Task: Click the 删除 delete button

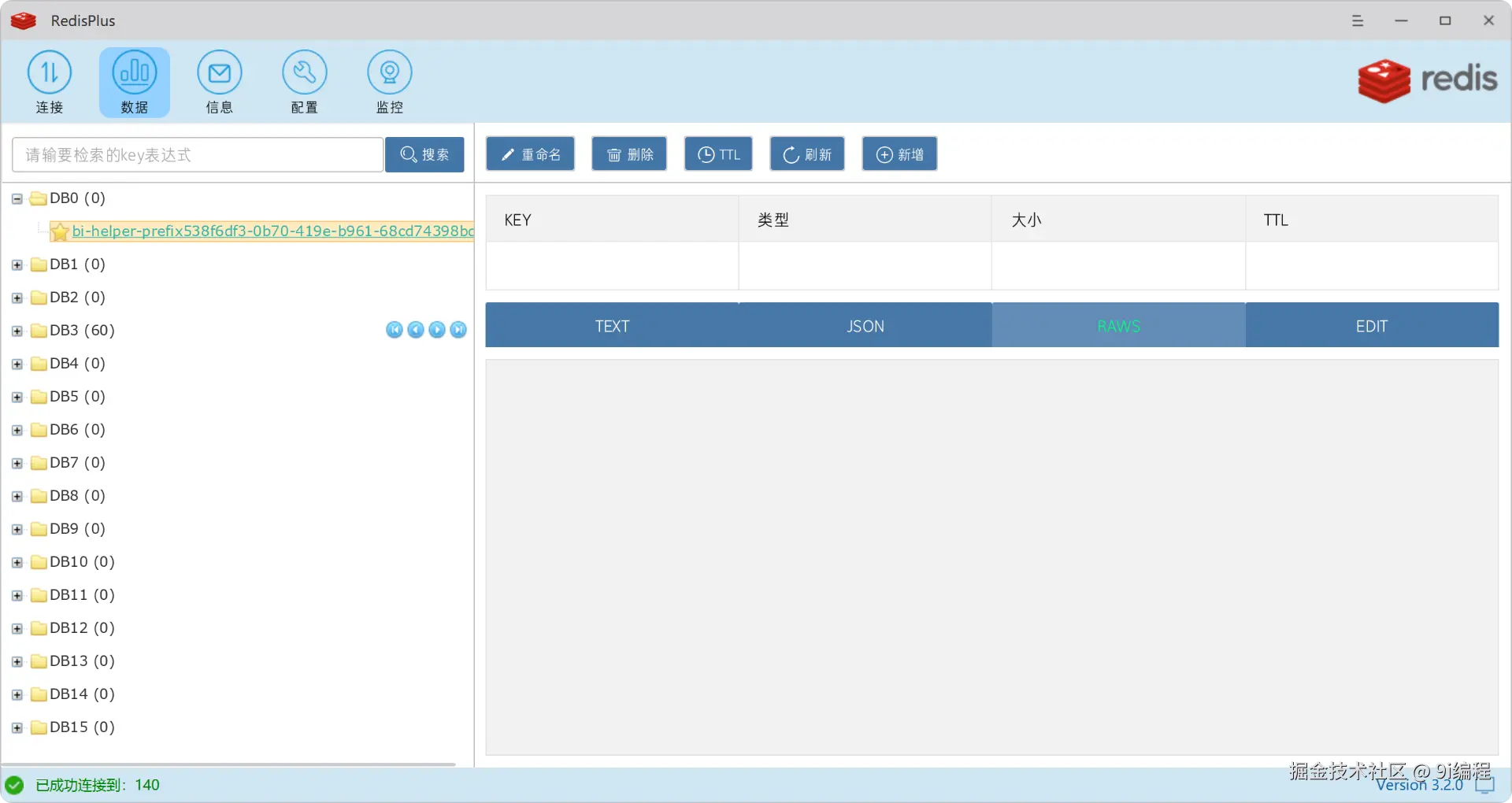Action: (629, 154)
